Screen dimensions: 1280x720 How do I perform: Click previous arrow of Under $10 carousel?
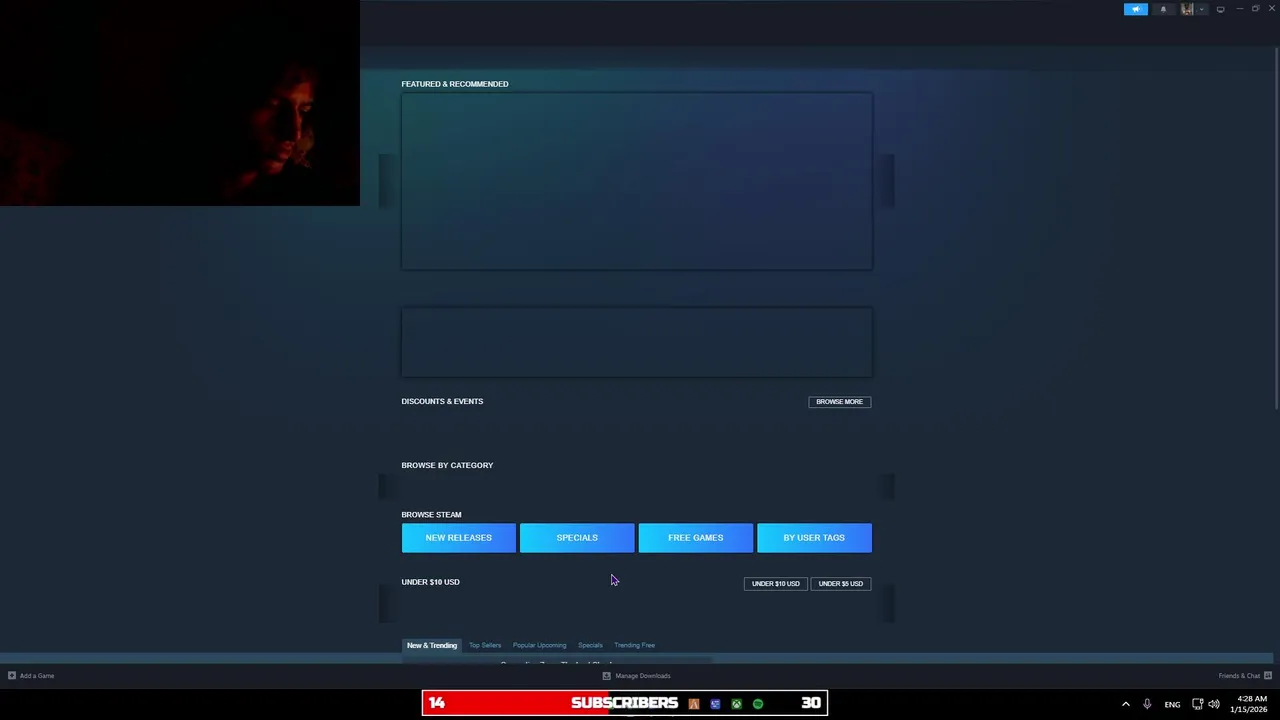point(387,604)
